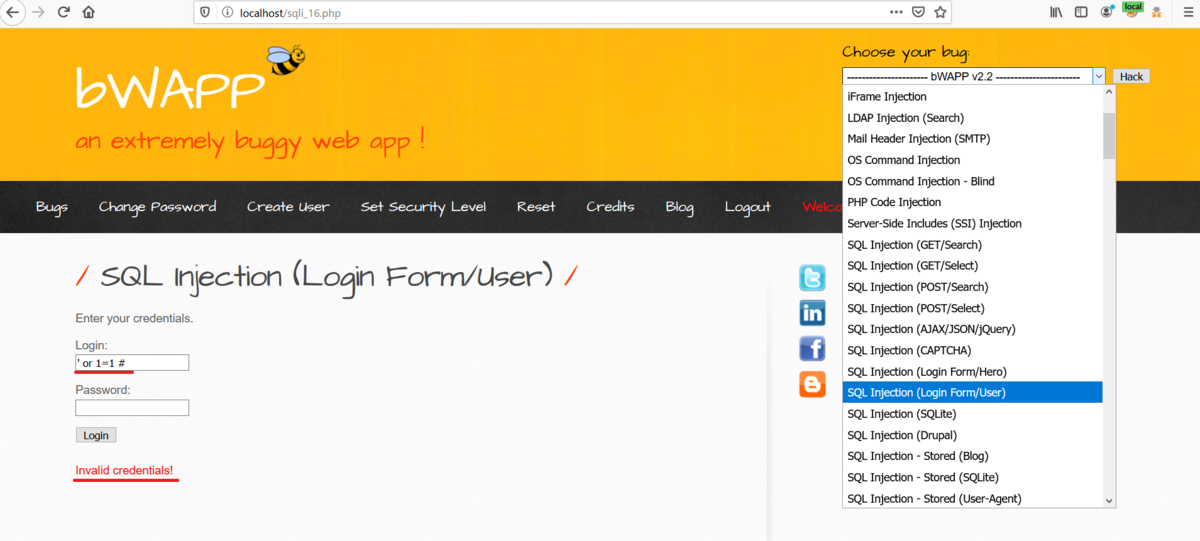The width and height of the screenshot is (1200, 541).
Task: Click the extension icon labeled local
Action: pyautogui.click(x=1132, y=10)
